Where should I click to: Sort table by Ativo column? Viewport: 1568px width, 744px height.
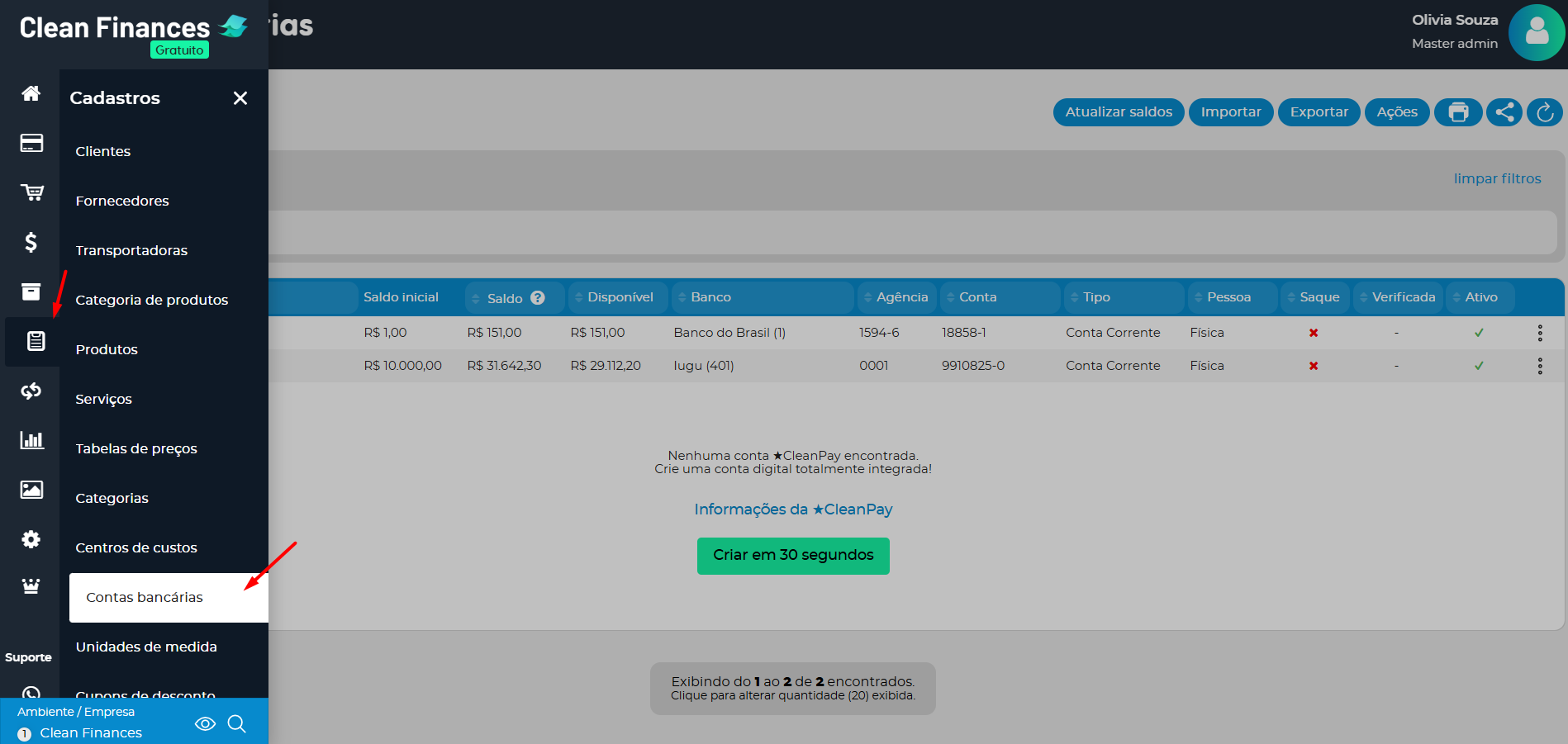(x=1480, y=297)
